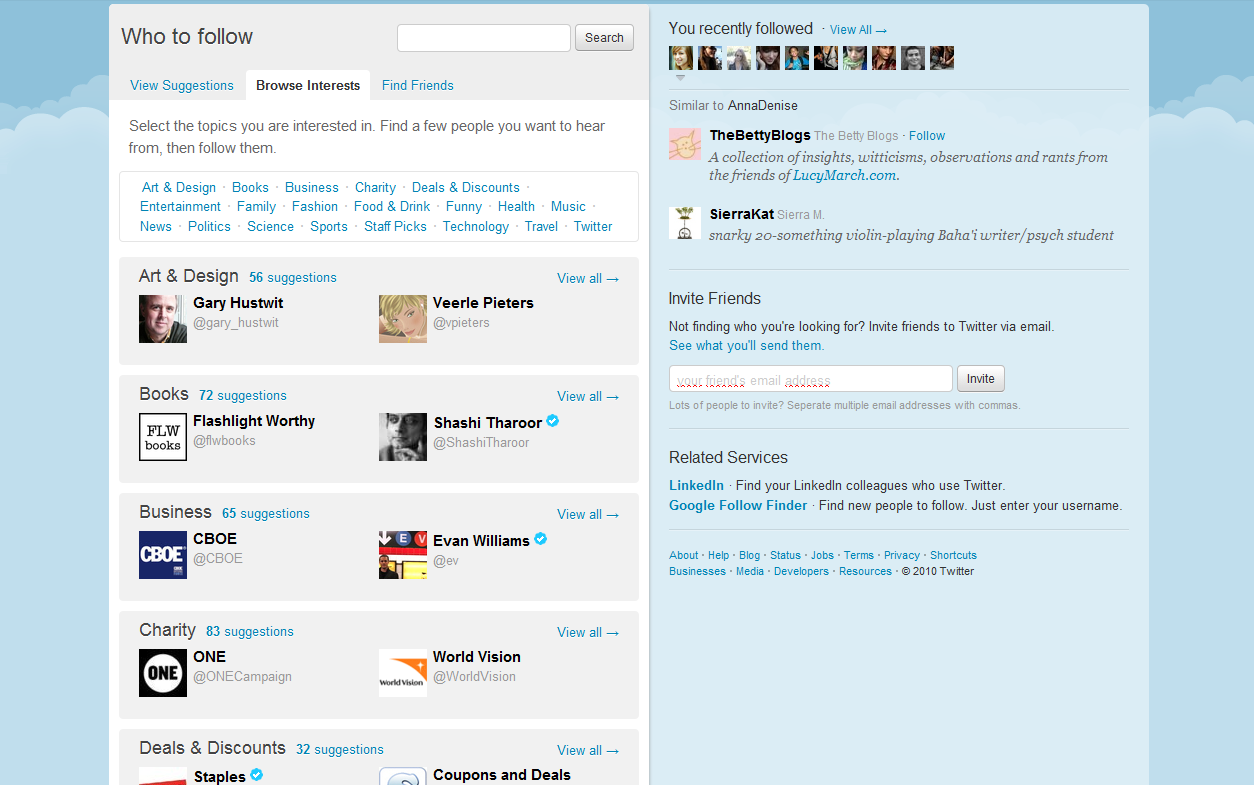Click the Search button
The width and height of the screenshot is (1254, 785).
[604, 38]
